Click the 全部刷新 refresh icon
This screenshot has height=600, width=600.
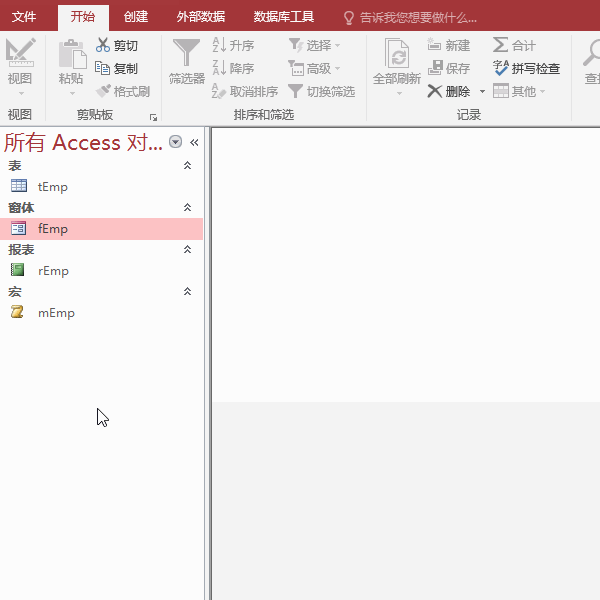point(397,54)
